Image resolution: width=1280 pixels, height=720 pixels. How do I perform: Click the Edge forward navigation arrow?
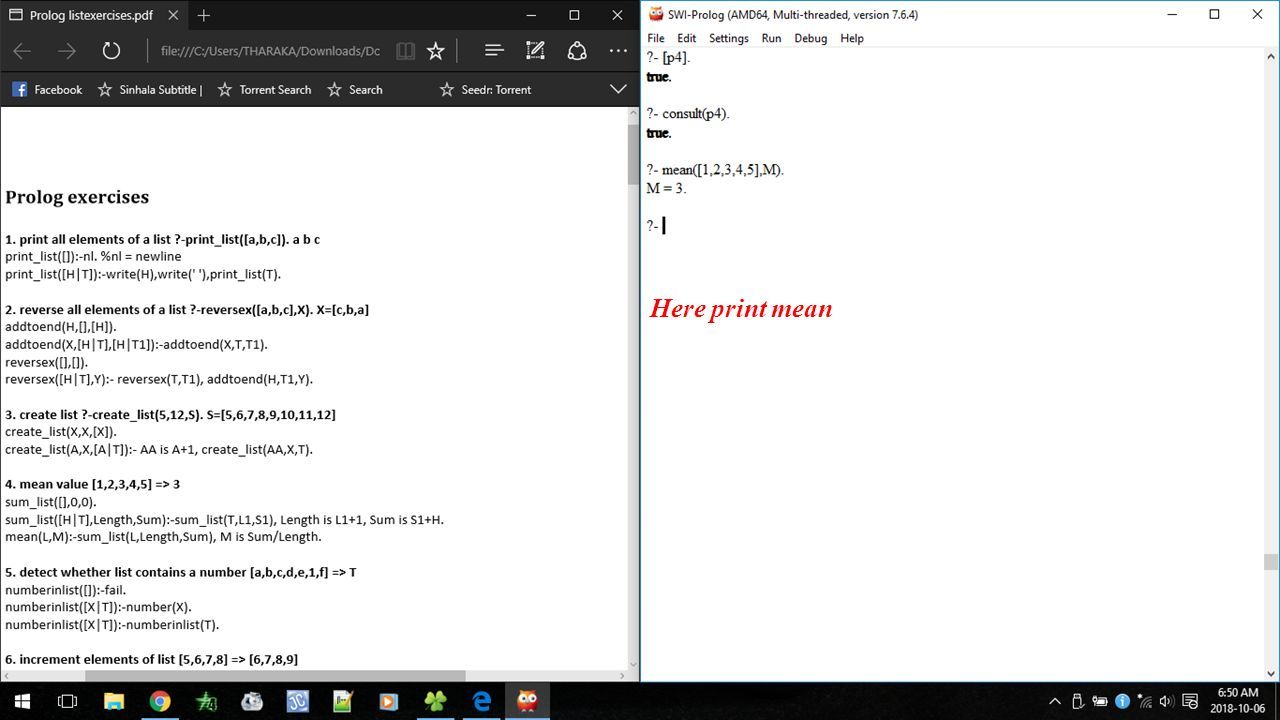(67, 51)
